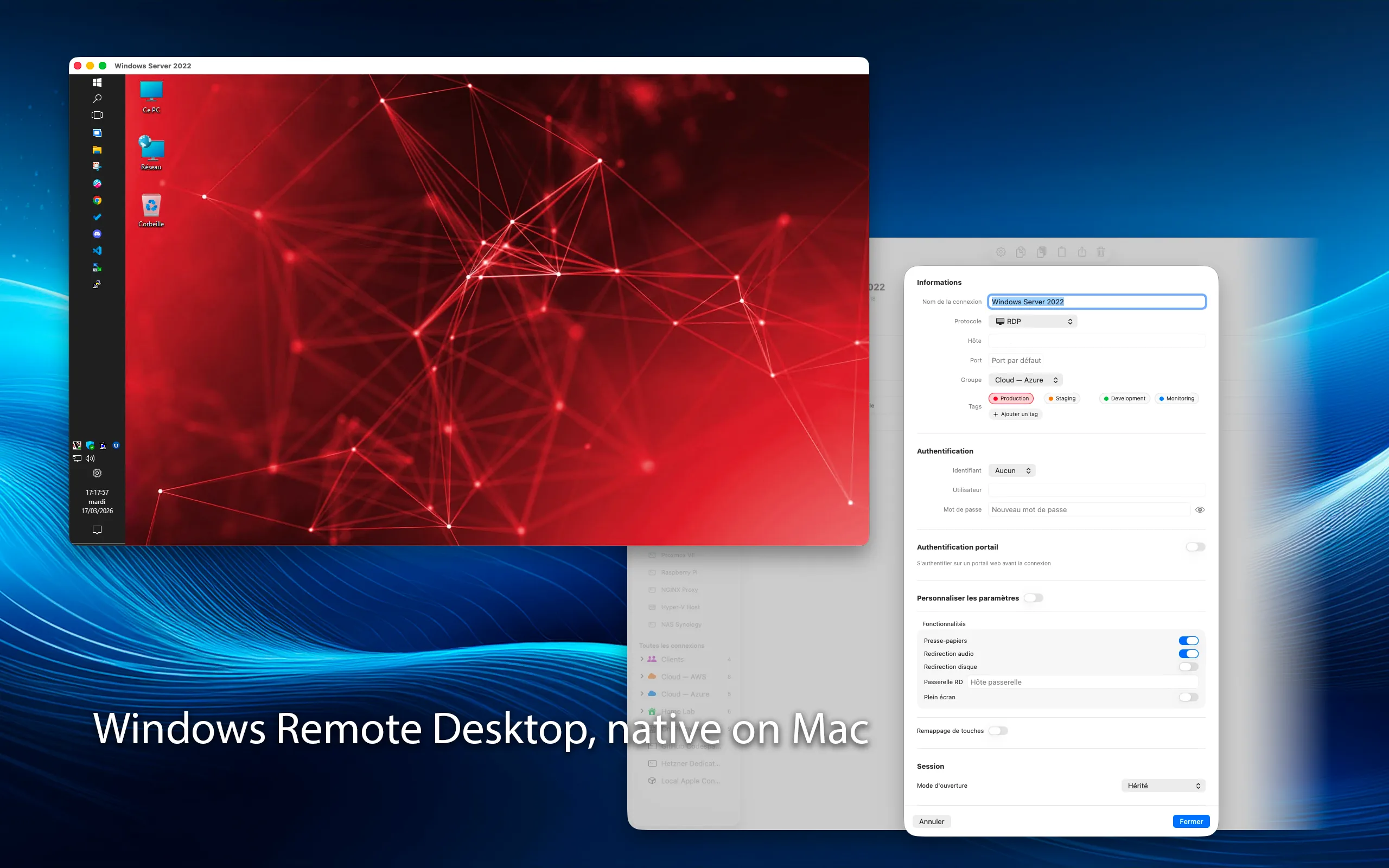The image size is (1389, 868).
Task: Open Discord from the taskbar
Action: pos(97,234)
